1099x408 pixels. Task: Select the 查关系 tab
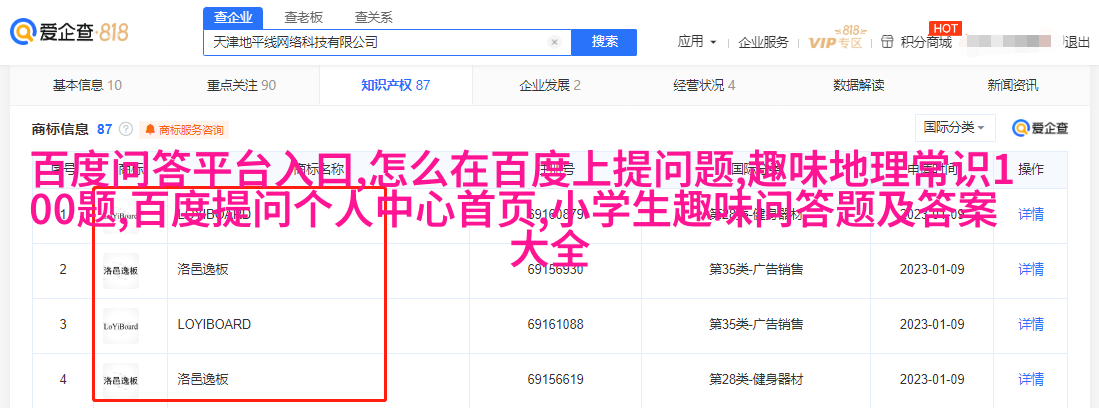(x=374, y=18)
